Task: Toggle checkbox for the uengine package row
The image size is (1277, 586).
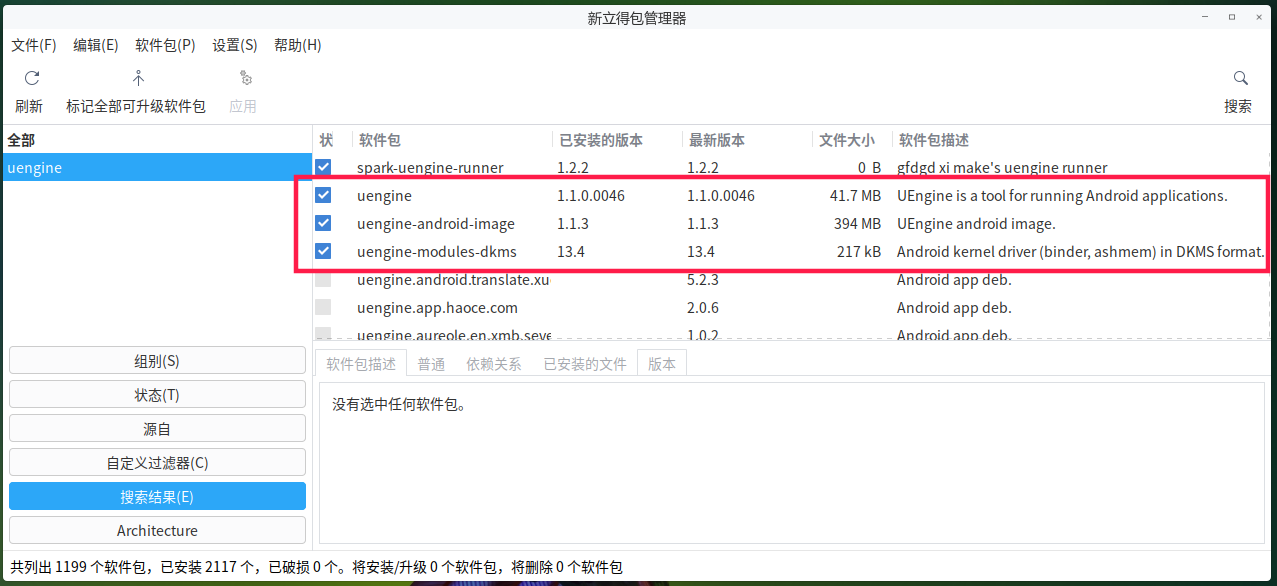Action: pyautogui.click(x=323, y=195)
